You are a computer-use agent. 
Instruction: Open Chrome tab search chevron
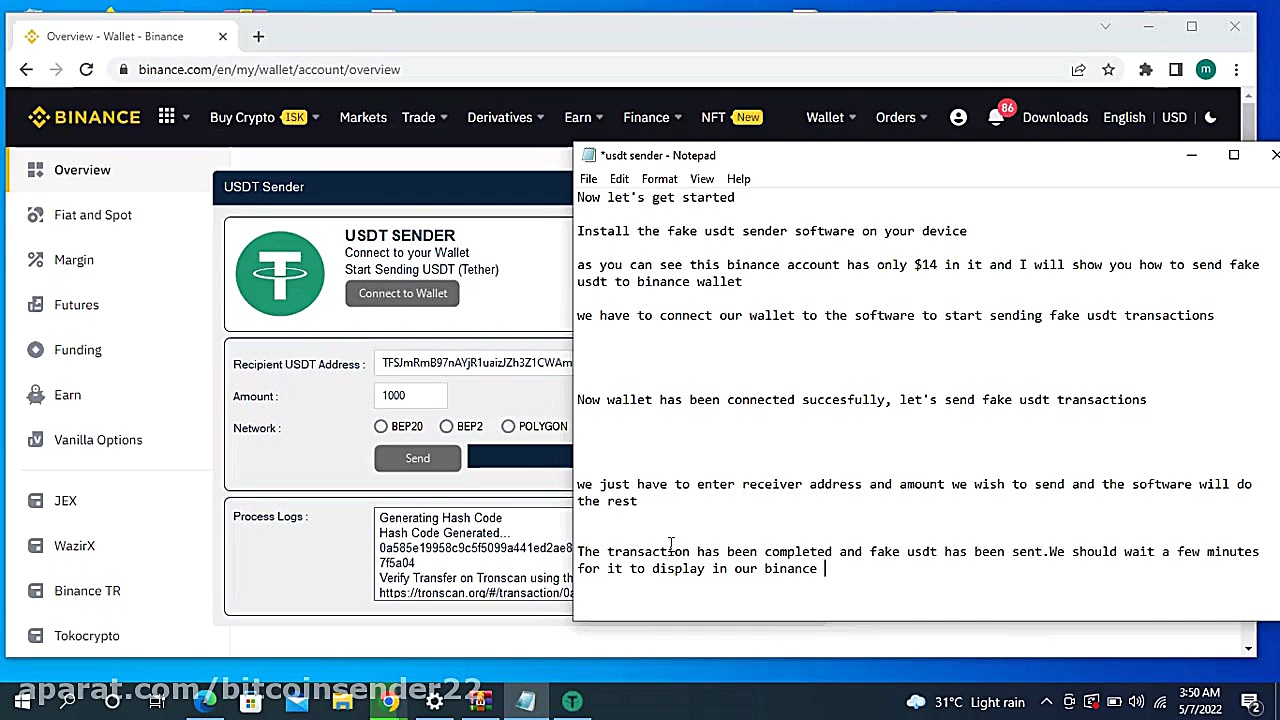pos(1105,27)
